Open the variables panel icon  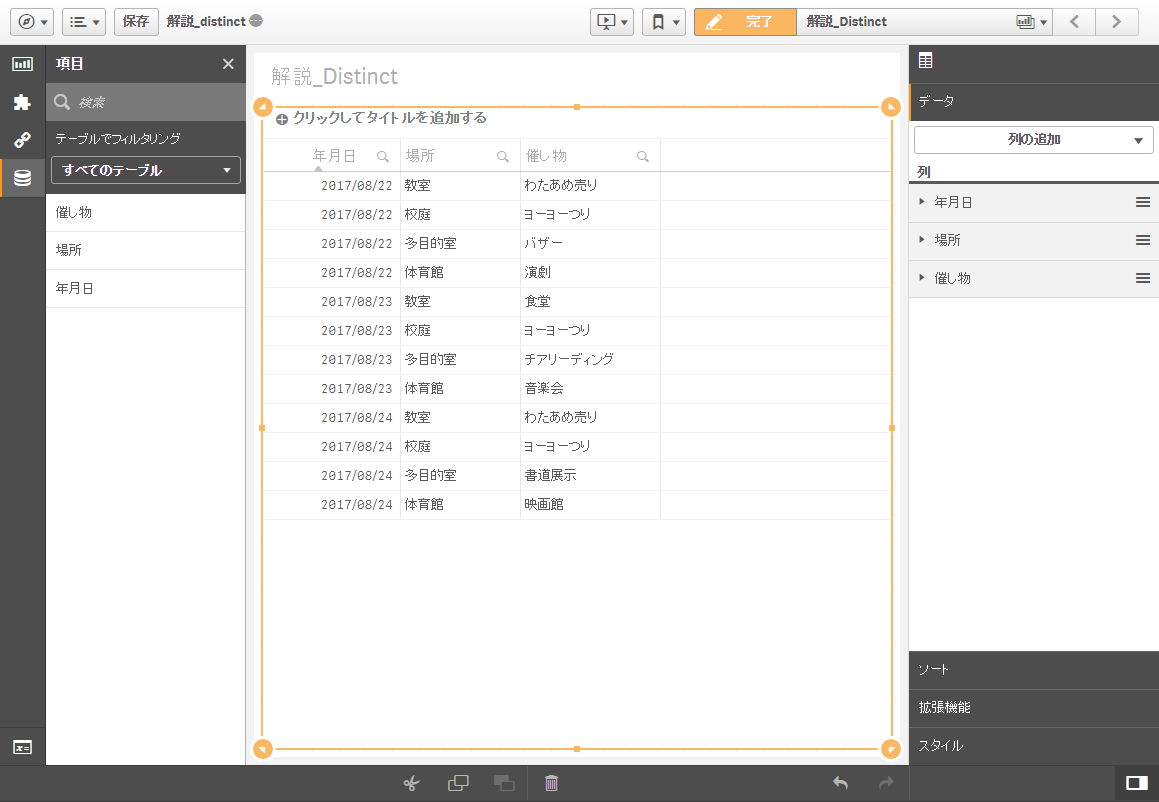tap(22, 747)
